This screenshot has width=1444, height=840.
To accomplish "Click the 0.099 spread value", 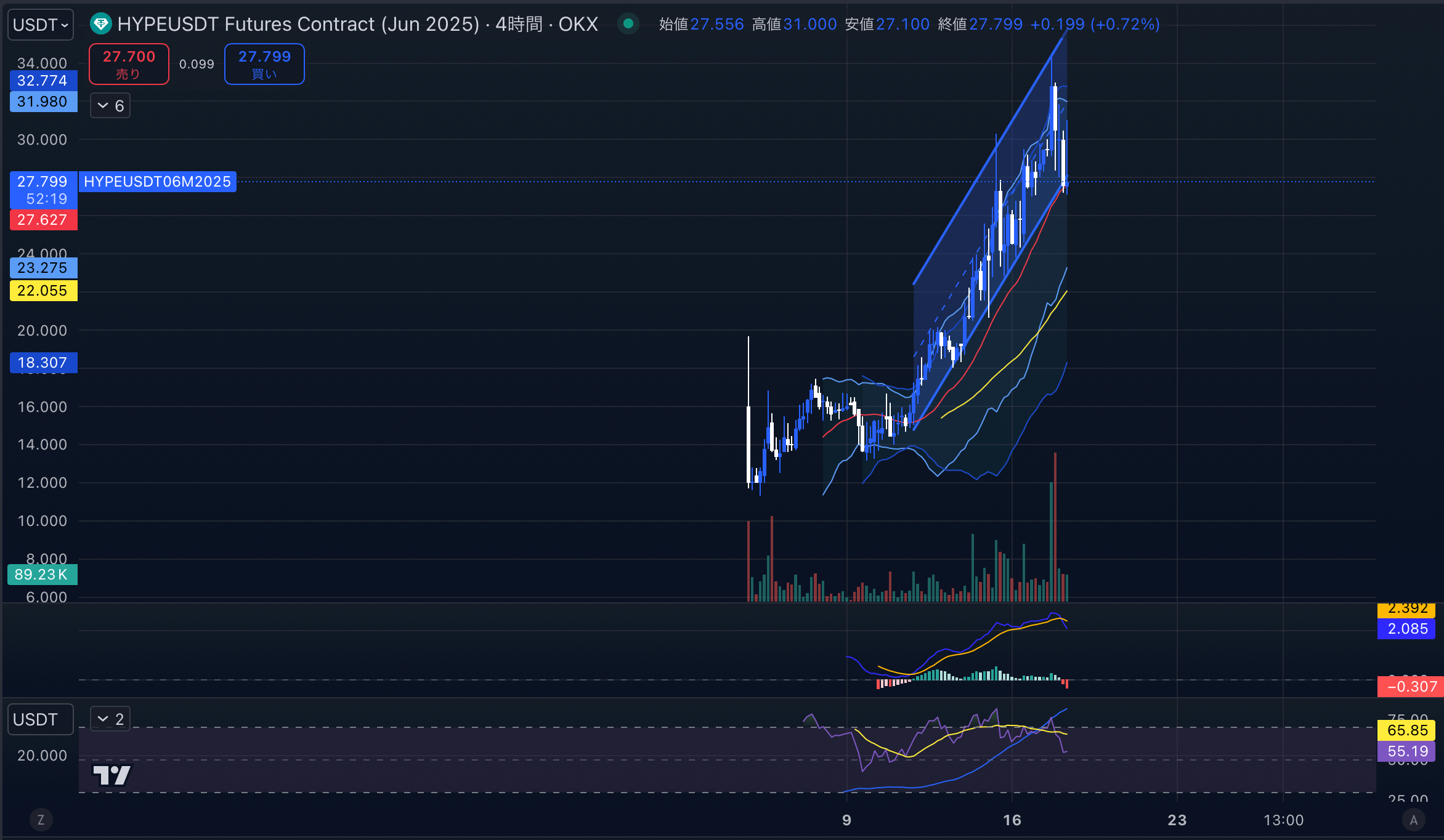I will point(197,64).
